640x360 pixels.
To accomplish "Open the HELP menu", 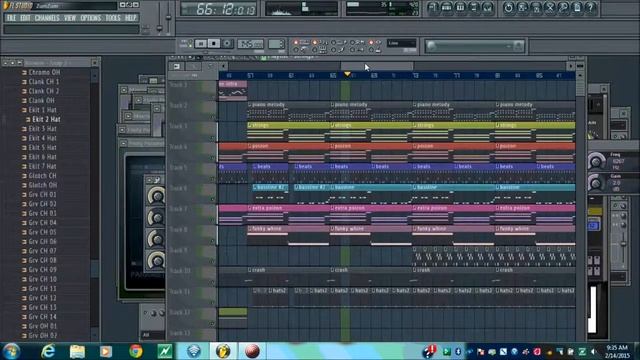I will [131, 18].
